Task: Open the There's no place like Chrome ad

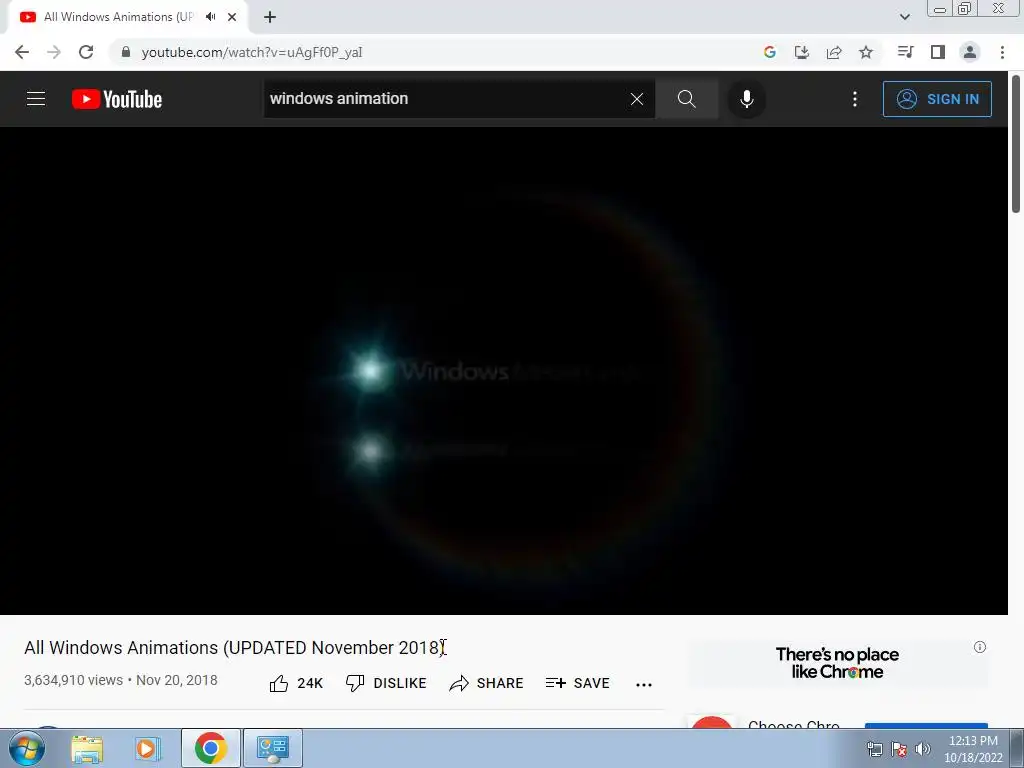Action: [x=837, y=664]
